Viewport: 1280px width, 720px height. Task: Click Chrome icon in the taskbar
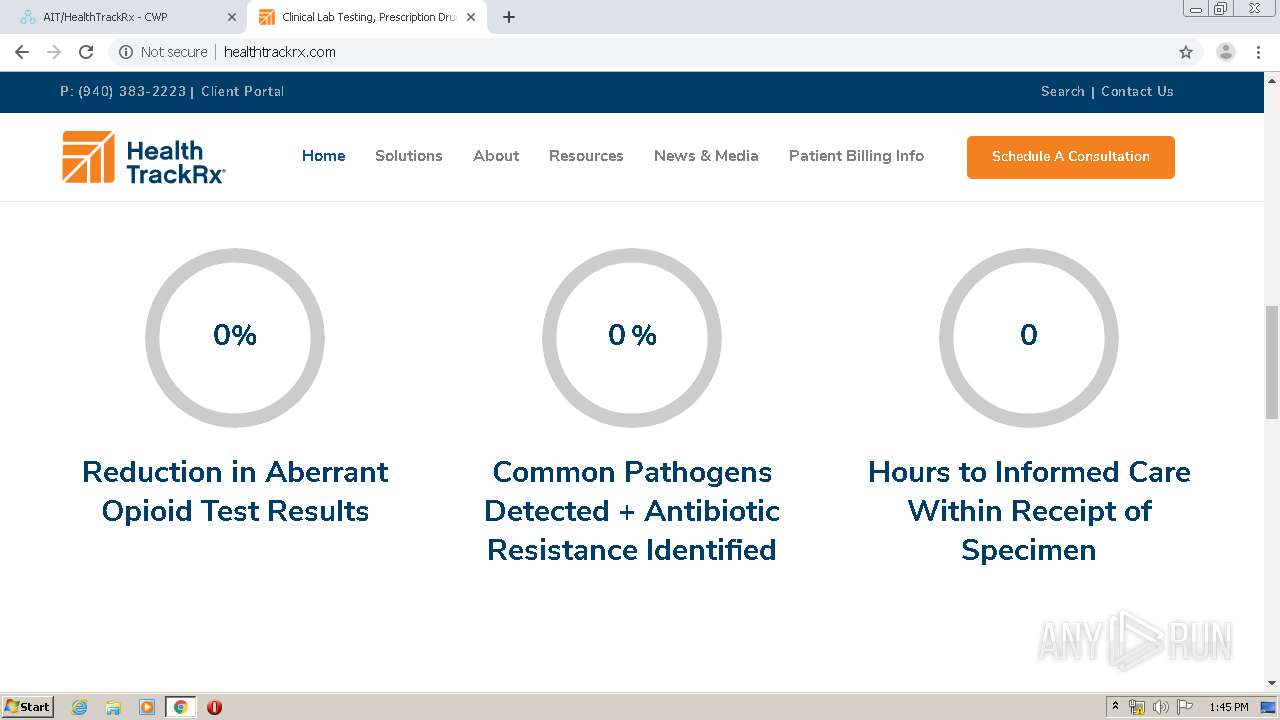click(x=180, y=707)
